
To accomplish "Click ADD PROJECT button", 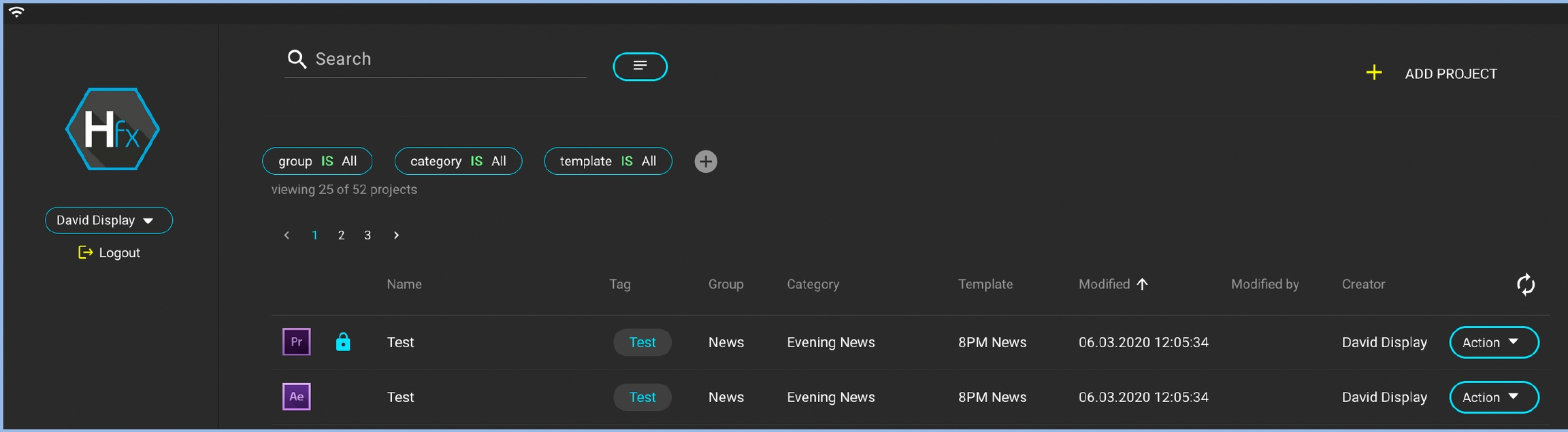I will point(1432,73).
